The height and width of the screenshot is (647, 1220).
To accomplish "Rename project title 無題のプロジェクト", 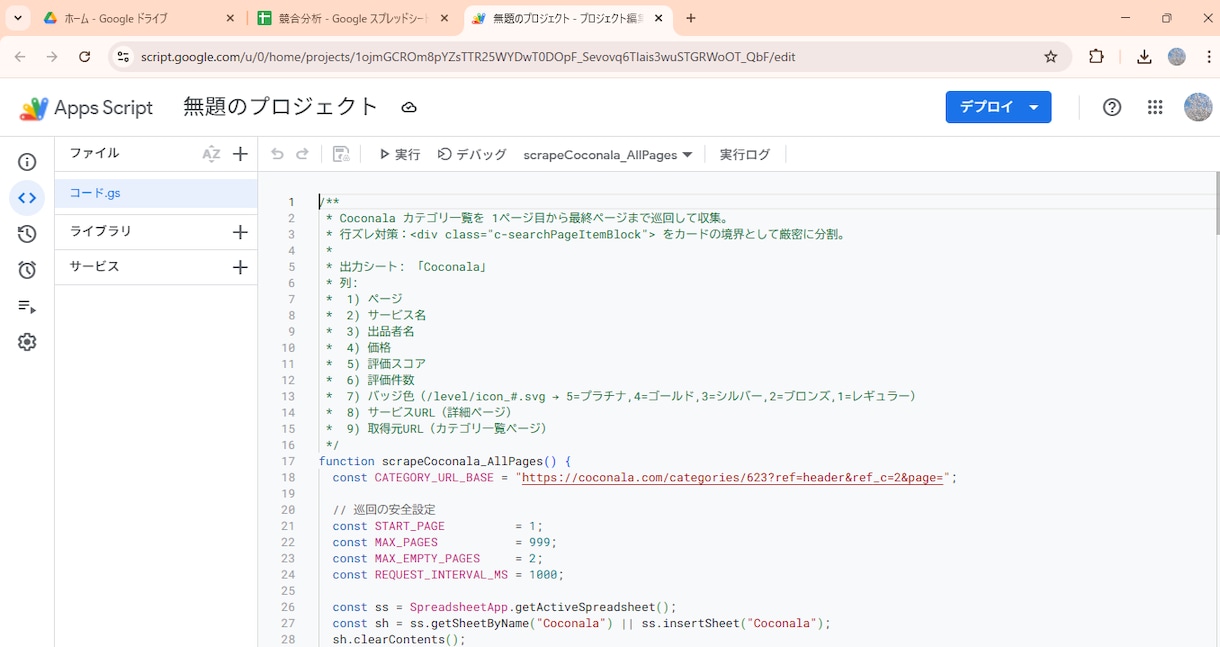I will click(281, 107).
